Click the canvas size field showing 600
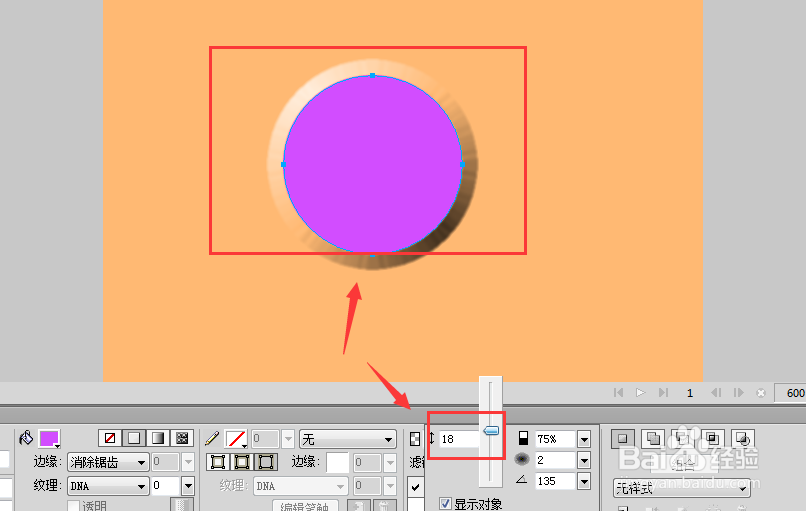 [791, 393]
